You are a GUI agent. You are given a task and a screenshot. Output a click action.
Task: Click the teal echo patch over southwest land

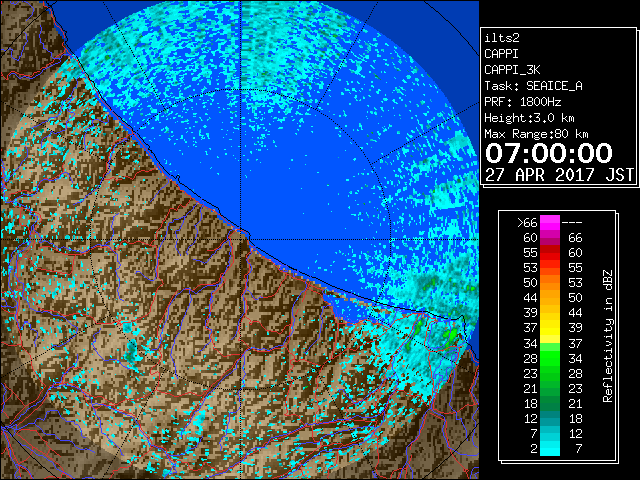132,352
